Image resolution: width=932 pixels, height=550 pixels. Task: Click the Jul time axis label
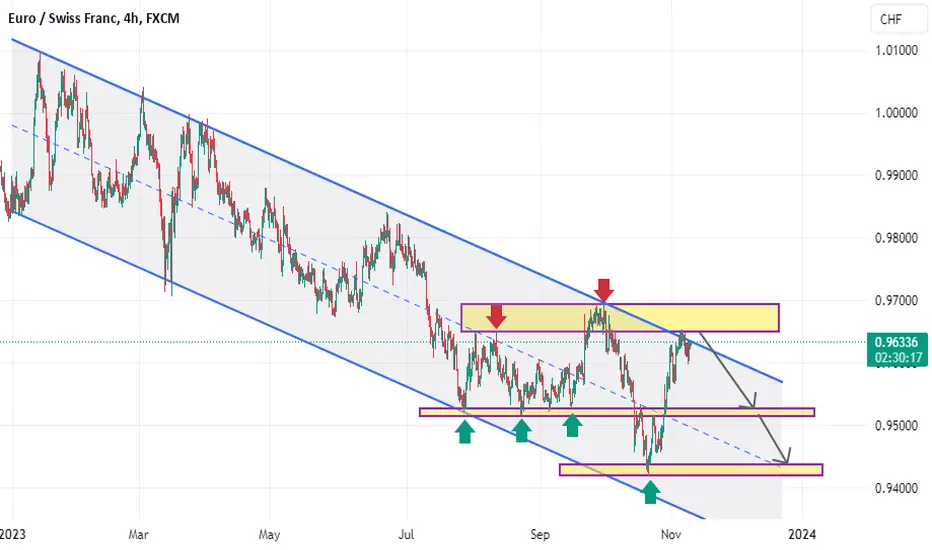click(407, 535)
